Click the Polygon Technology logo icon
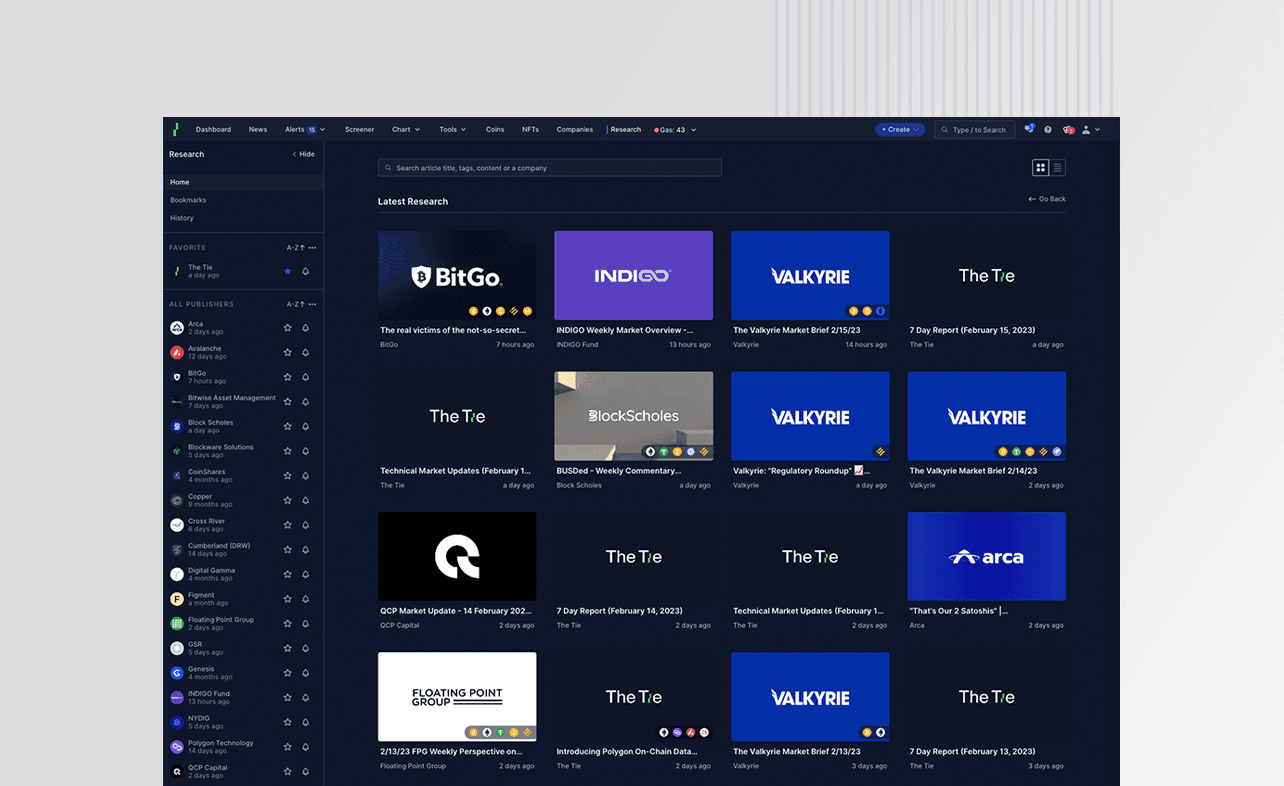 pos(177,747)
